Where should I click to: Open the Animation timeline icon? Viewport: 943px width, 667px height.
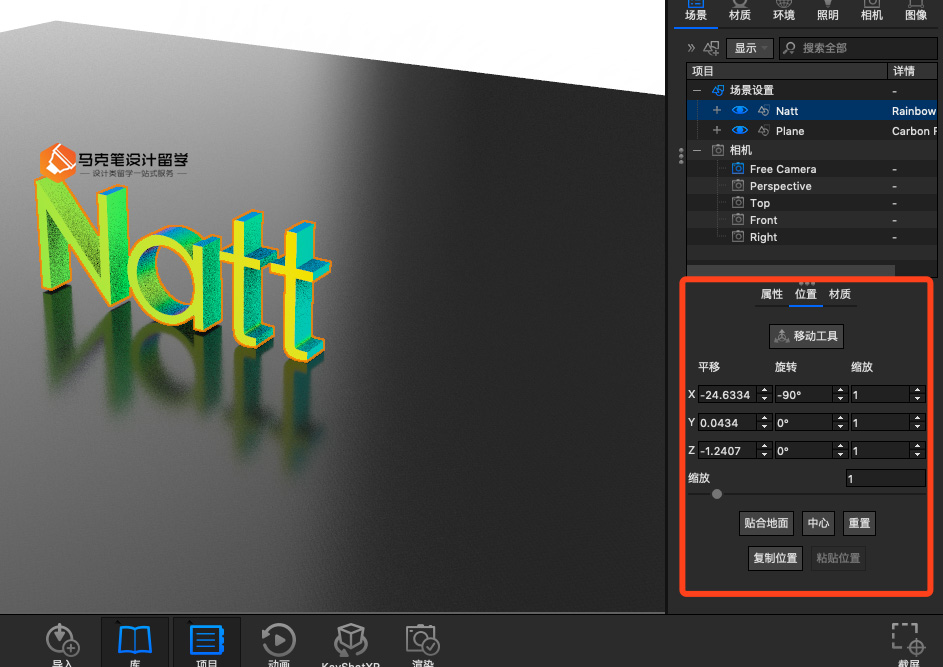[278, 640]
